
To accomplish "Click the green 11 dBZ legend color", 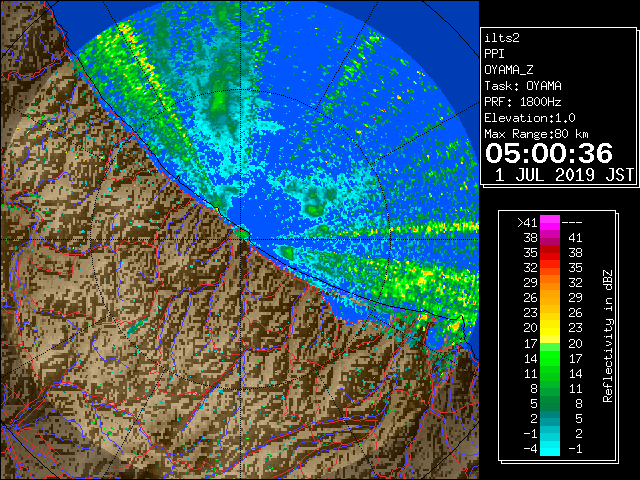I will (550, 373).
